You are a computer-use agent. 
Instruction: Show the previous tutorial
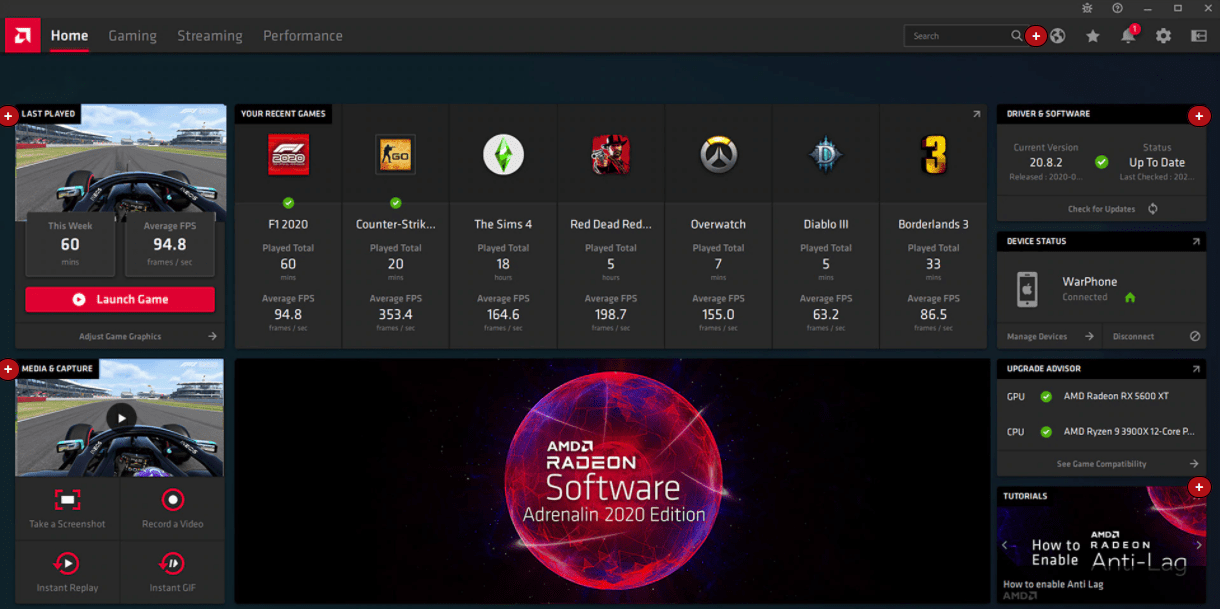pos(1005,545)
